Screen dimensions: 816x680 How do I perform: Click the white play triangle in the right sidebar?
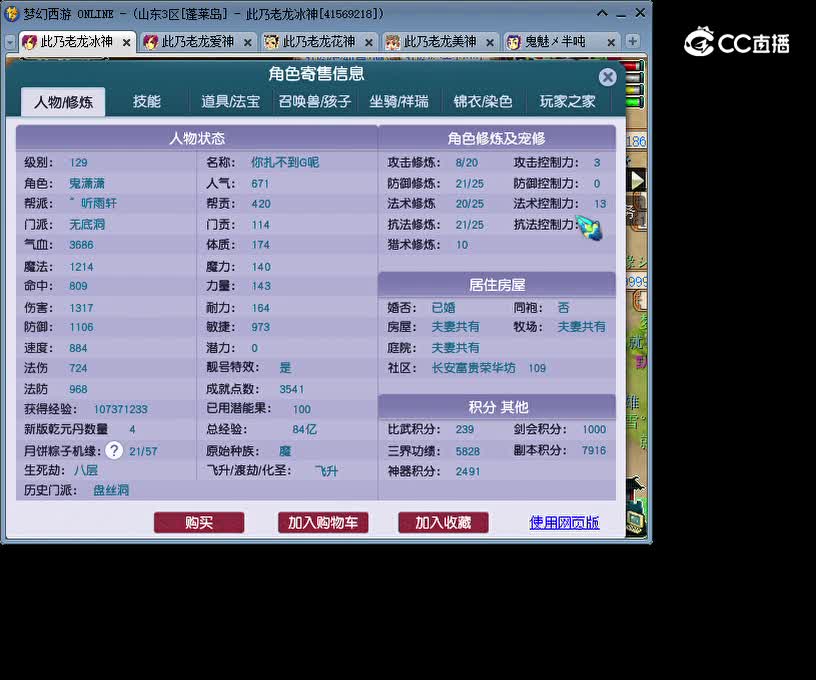click(637, 182)
